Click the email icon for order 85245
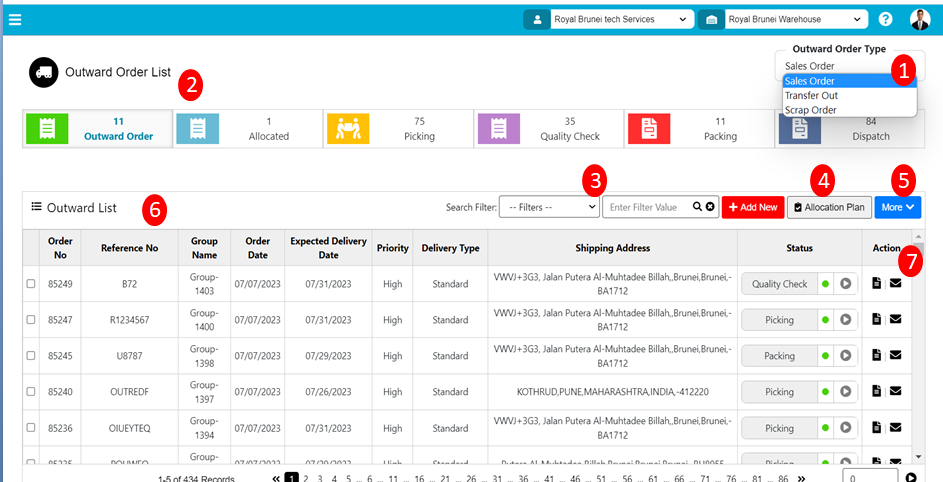 pos(895,355)
